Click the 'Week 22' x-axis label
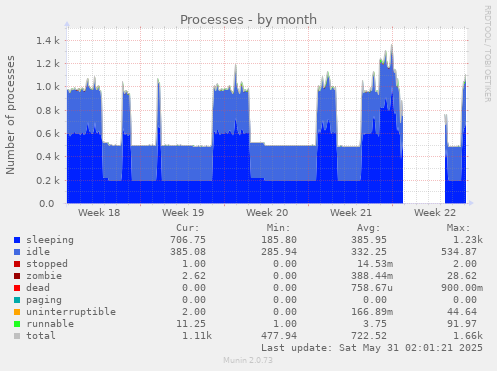The width and height of the screenshot is (497, 371). [435, 213]
